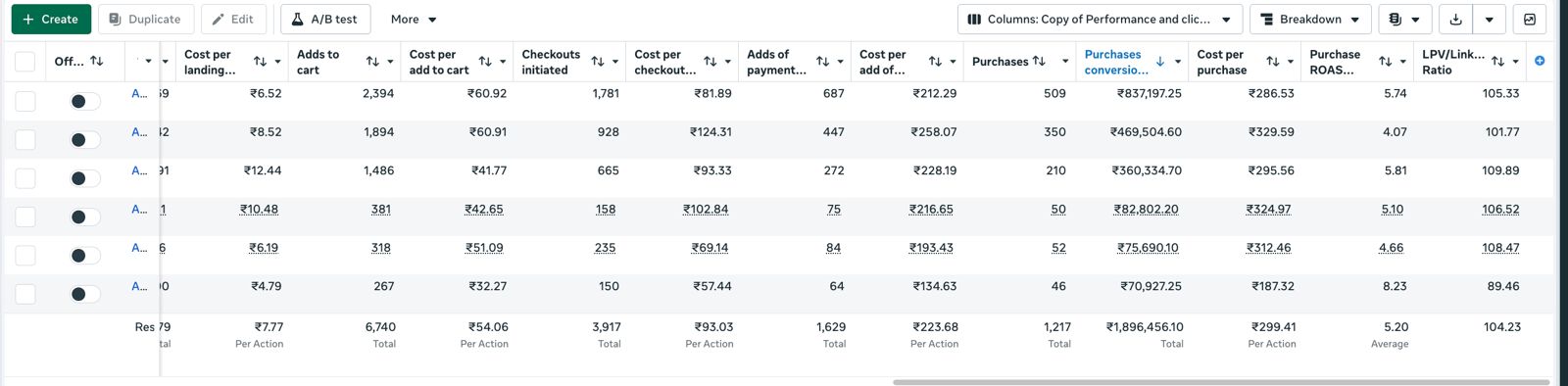Image resolution: width=1568 pixels, height=386 pixels.
Task: Sort by Purchase ROAS column arrows
Action: click(1386, 61)
